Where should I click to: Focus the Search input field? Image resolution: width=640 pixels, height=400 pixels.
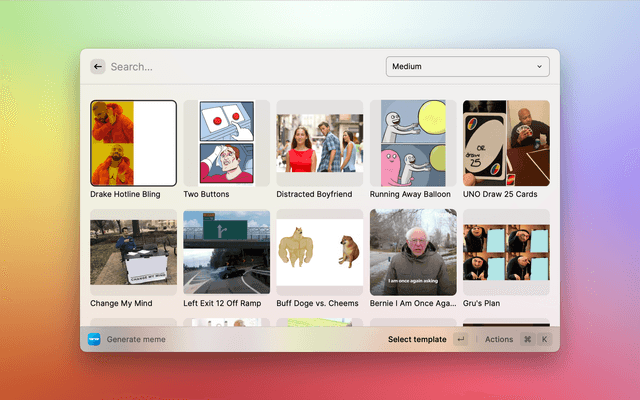240,67
